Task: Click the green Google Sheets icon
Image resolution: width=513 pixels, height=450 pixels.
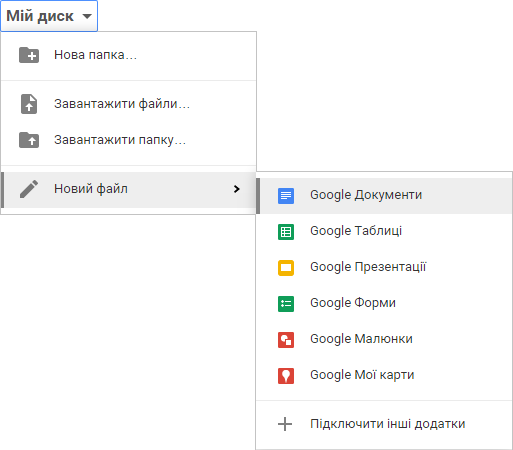Action: (x=286, y=232)
